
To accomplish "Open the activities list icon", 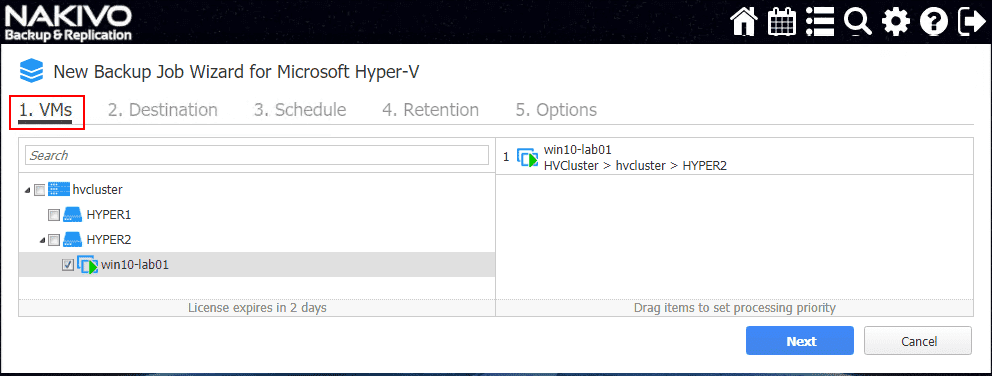I will [820, 22].
